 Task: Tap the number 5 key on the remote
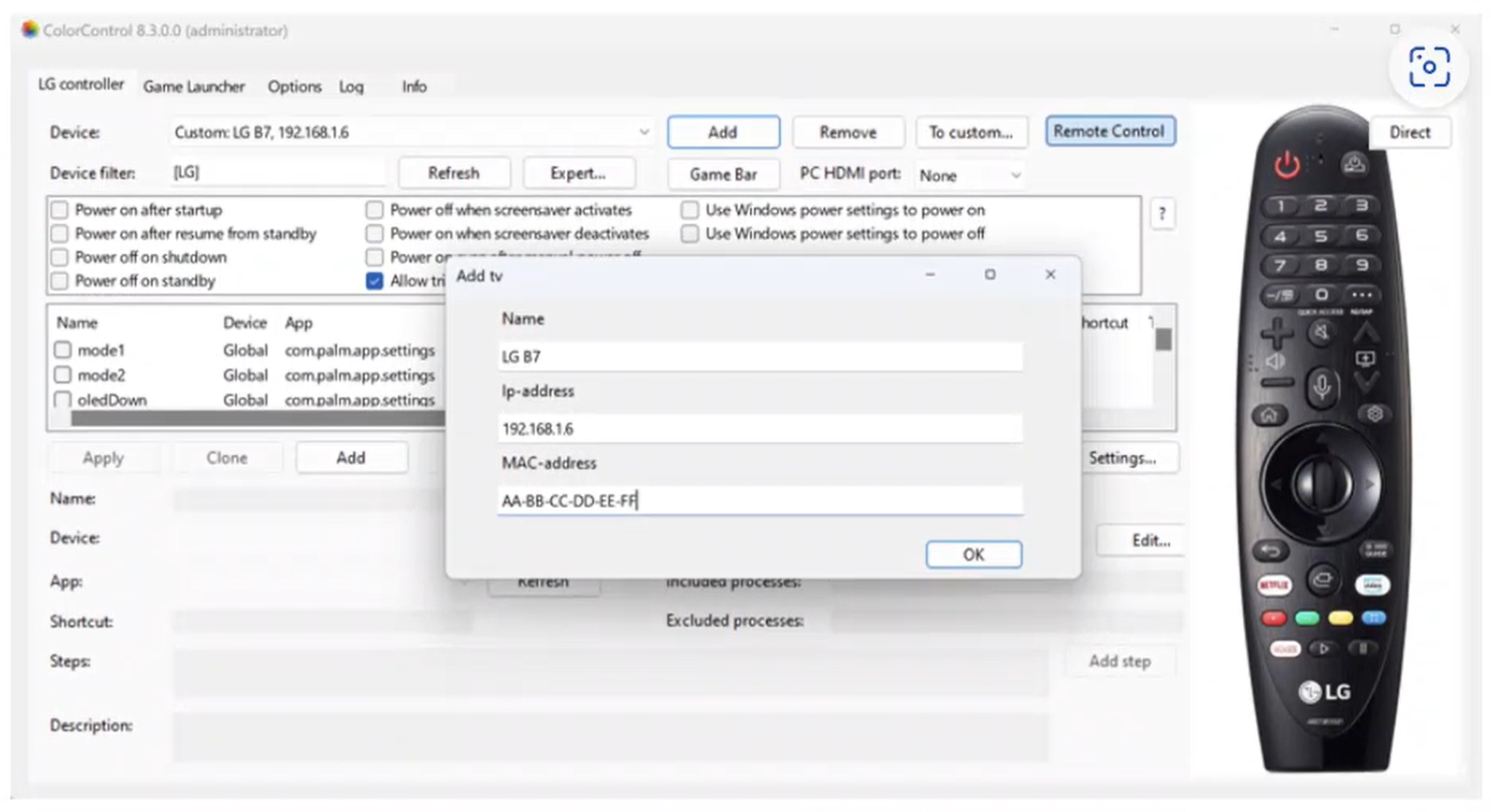1321,236
